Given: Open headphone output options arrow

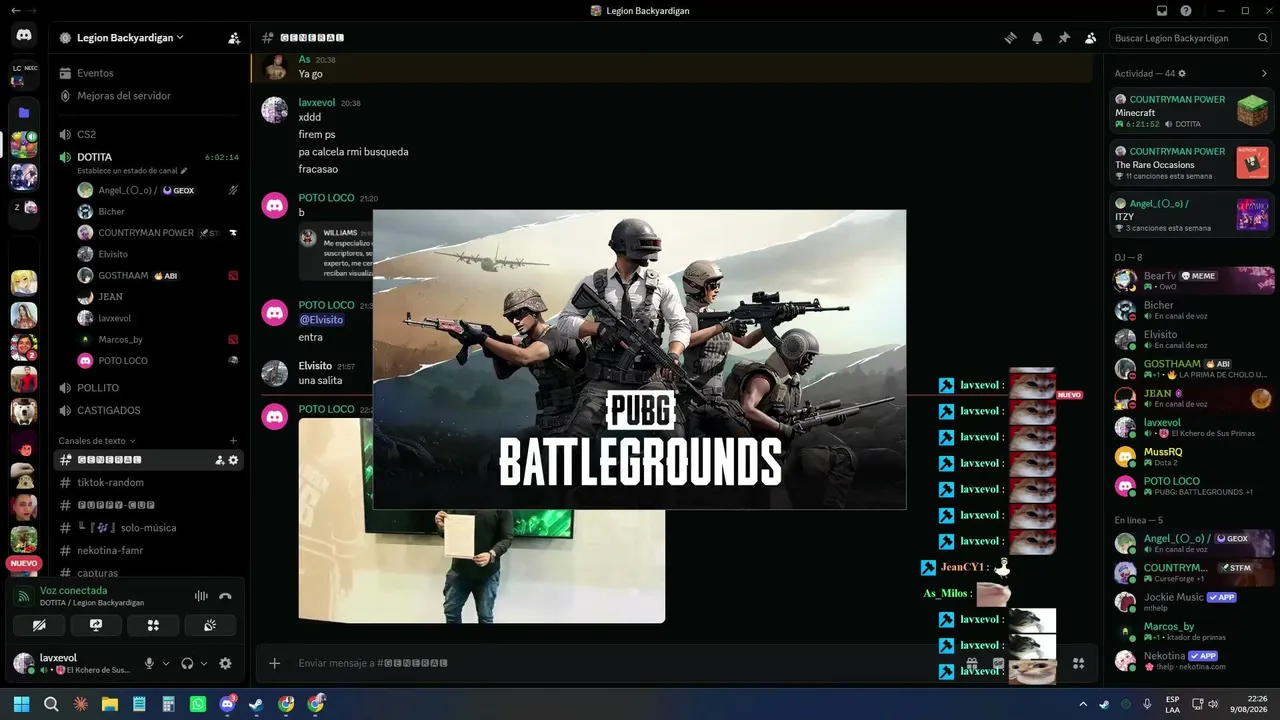Looking at the screenshot, I should [x=204, y=663].
